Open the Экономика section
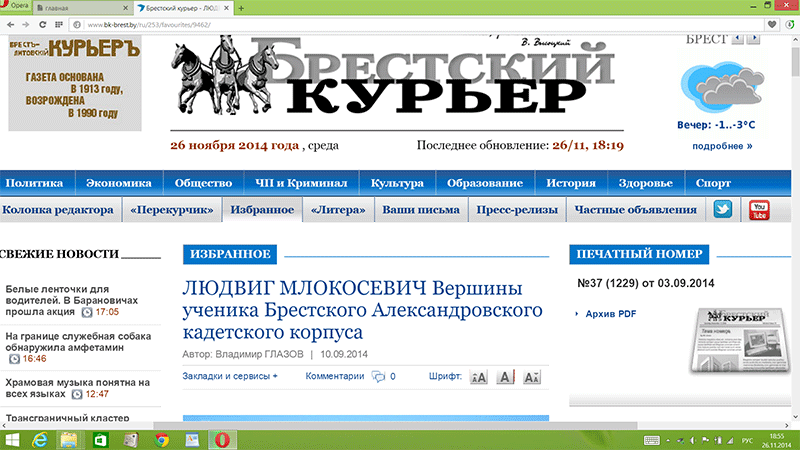This screenshot has width=800, height=450. 119,183
